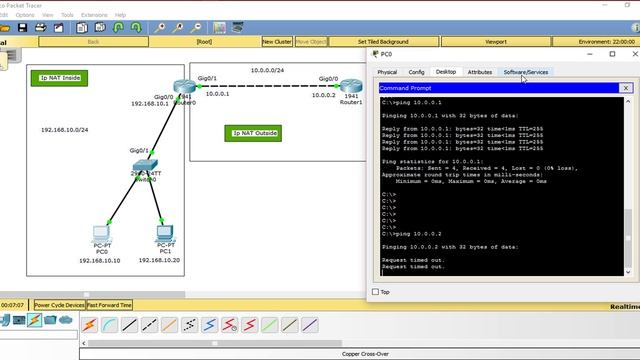The width and height of the screenshot is (640, 360).
Task: Select the blue Coaxial cable
Action: pos(209,325)
